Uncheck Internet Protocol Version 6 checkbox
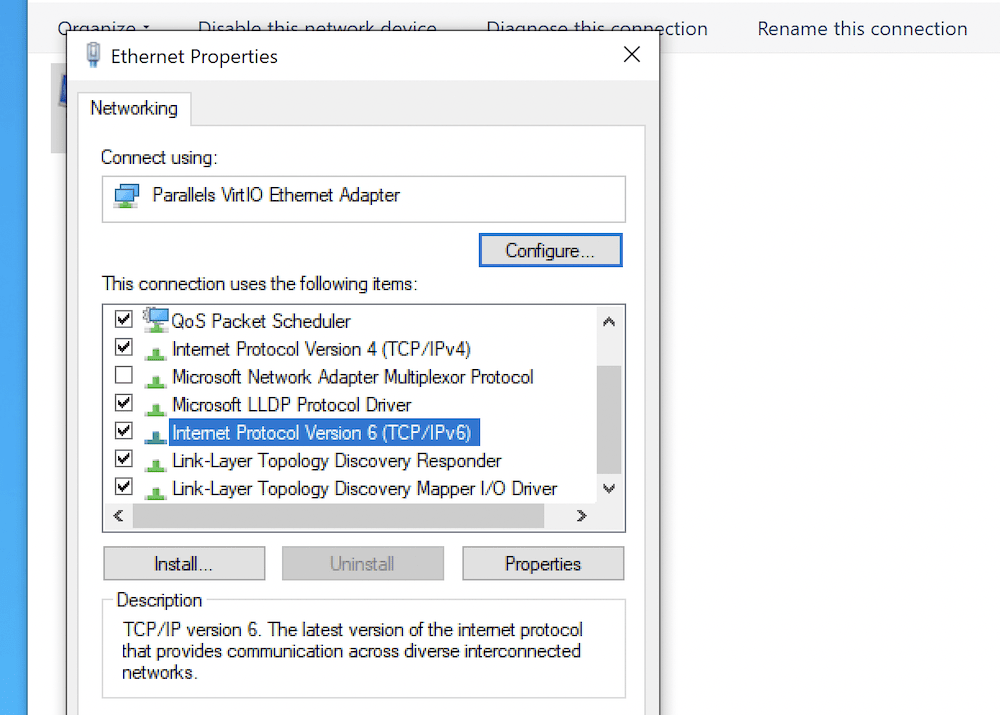The image size is (1000, 715). coord(124,431)
